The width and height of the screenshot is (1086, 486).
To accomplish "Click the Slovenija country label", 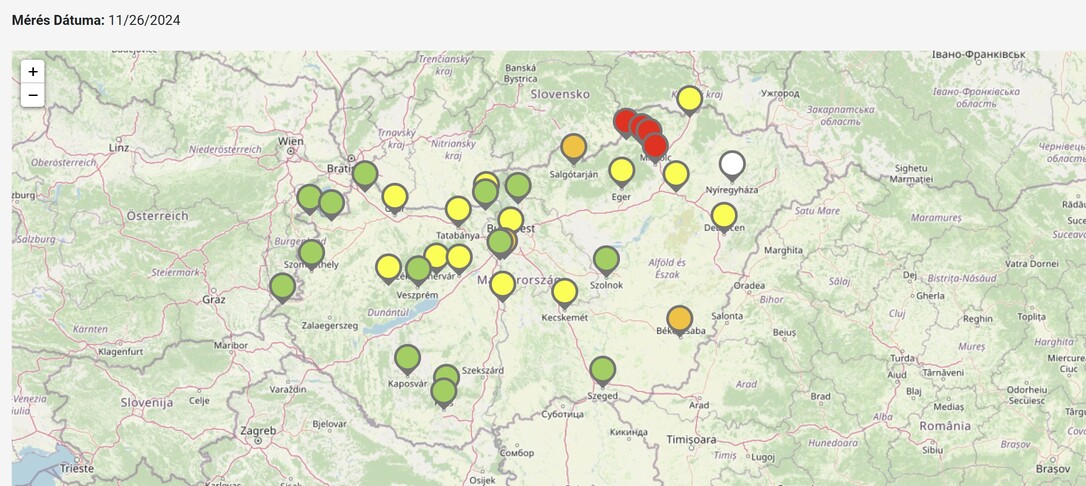I will point(146,402).
